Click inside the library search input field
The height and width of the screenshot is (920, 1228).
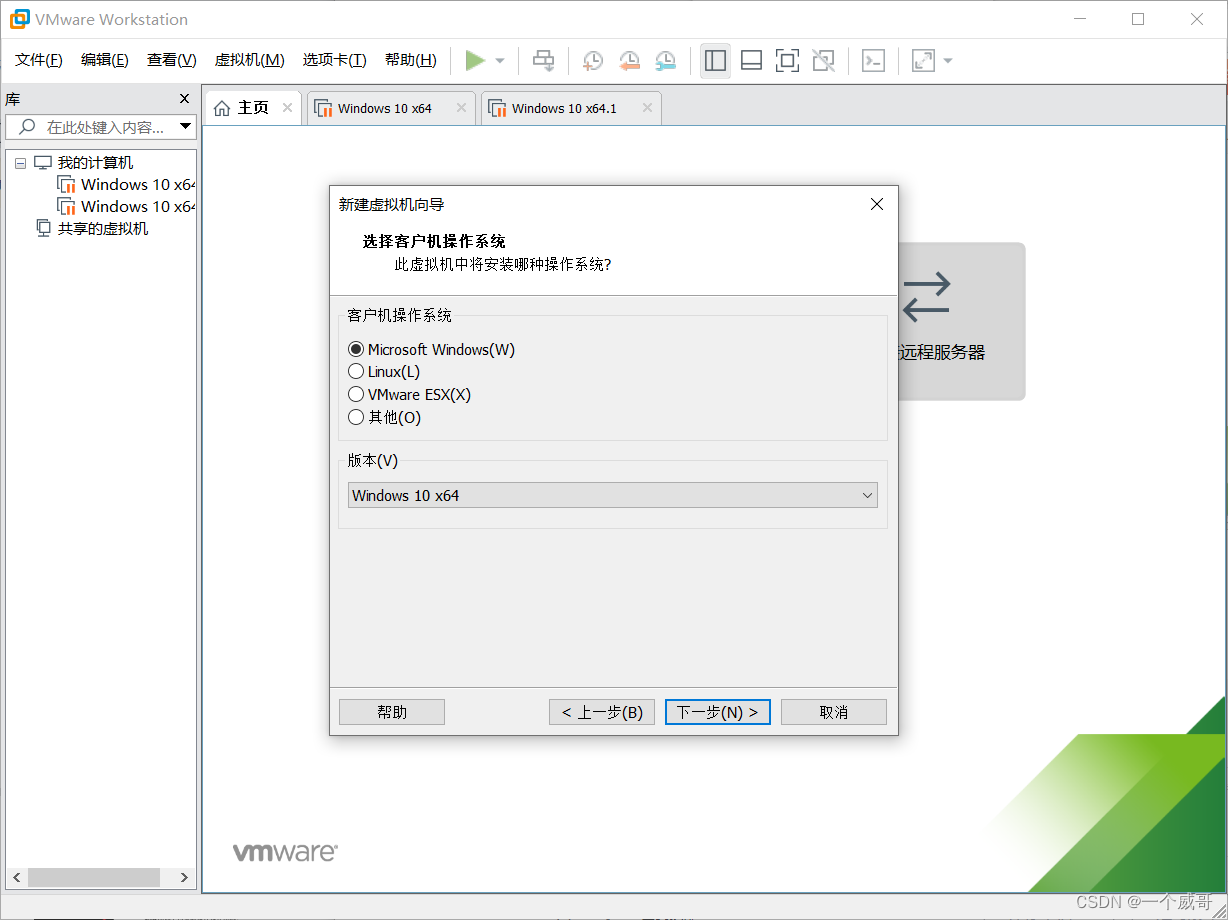click(x=100, y=126)
